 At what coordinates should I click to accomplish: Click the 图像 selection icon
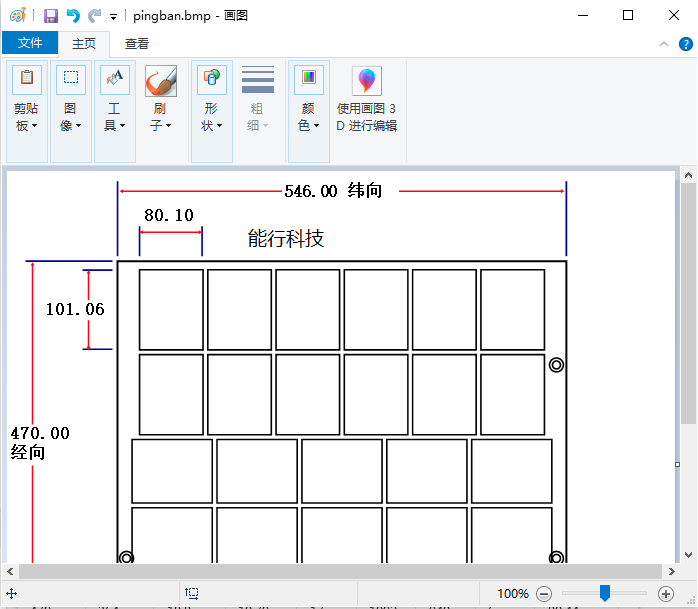click(71, 79)
